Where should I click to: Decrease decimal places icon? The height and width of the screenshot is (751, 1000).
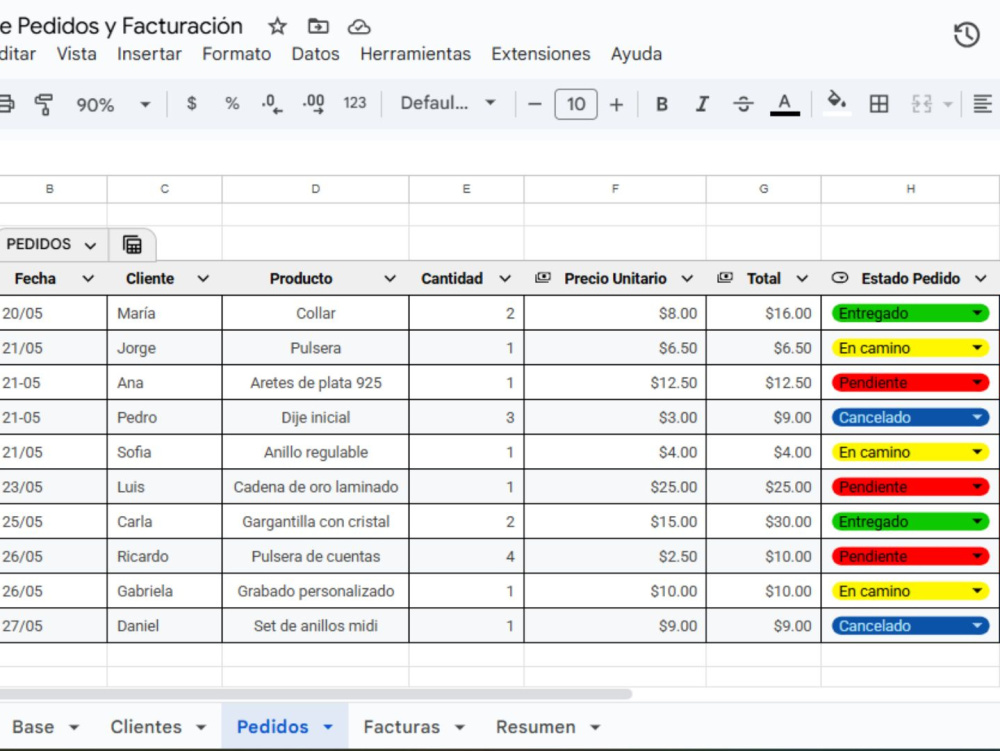272,104
